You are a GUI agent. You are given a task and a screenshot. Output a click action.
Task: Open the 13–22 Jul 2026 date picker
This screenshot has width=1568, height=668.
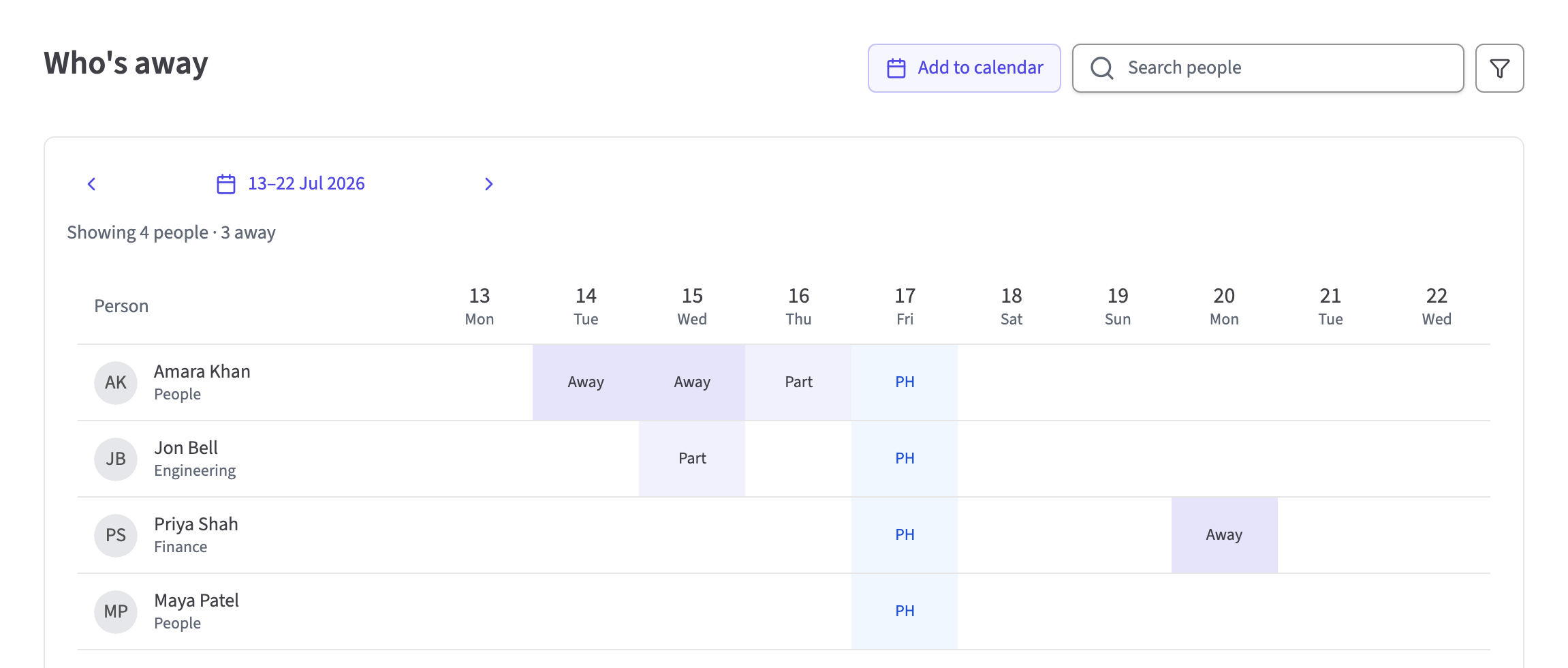(x=291, y=184)
